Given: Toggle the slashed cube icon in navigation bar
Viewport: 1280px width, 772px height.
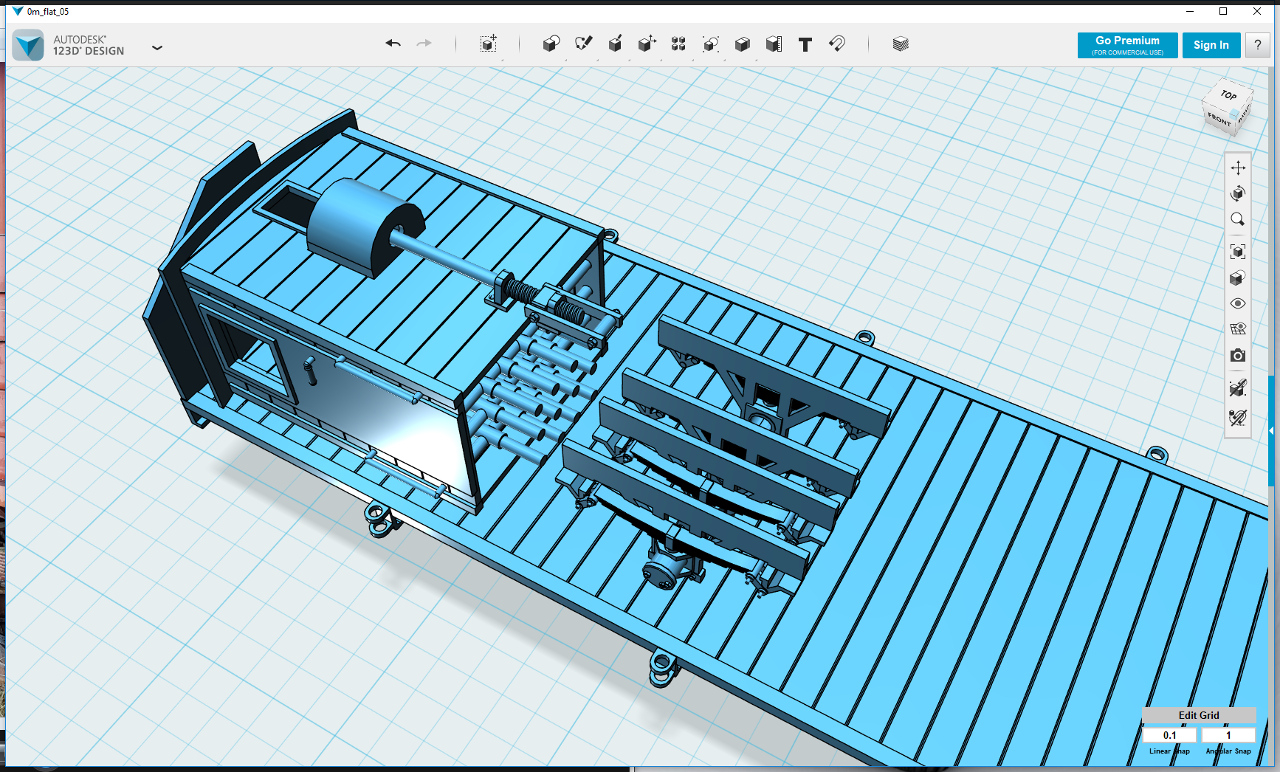Looking at the screenshot, I should [1238, 388].
